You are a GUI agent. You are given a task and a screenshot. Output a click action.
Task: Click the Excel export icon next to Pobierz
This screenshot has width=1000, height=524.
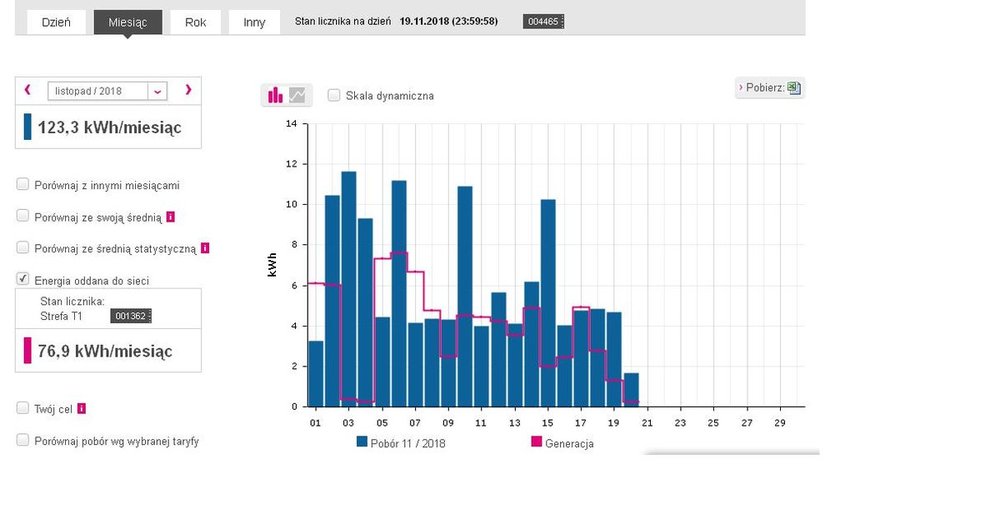point(794,88)
